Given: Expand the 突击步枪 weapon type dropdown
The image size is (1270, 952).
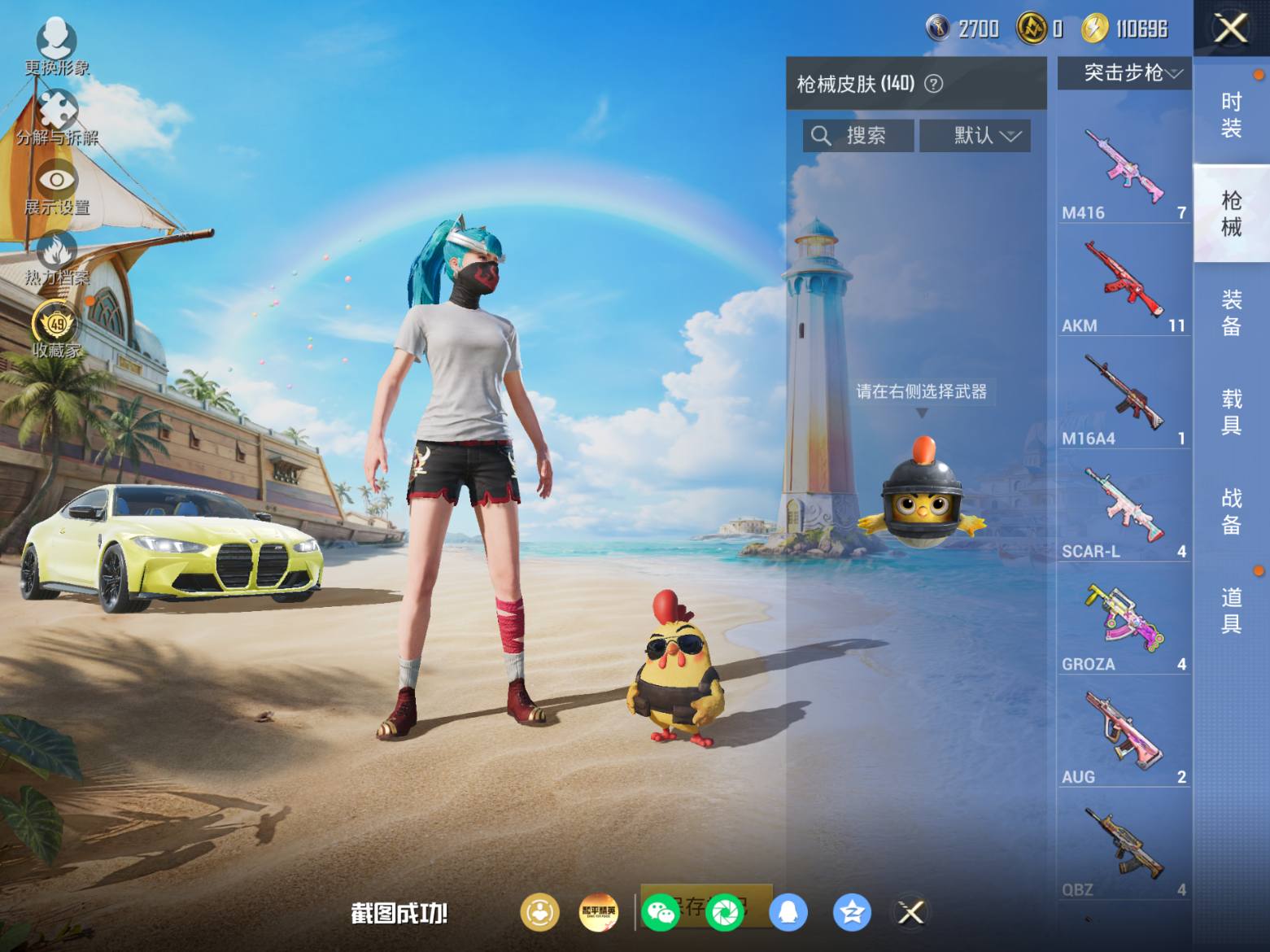Looking at the screenshot, I should coord(1125,73).
